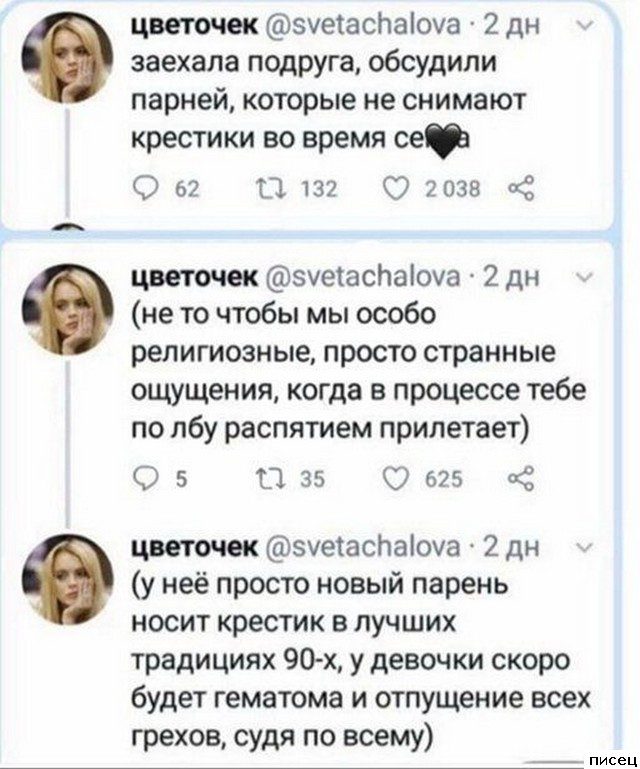The height and width of the screenshot is (769, 640).
Task: Open replies on the tweet with 5 comments
Action: tap(146, 478)
